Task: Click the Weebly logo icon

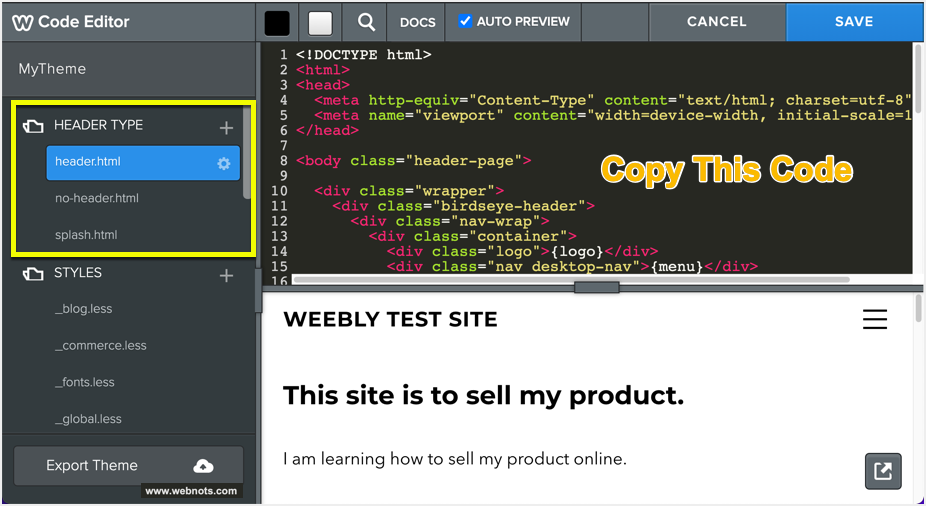Action: point(22,22)
